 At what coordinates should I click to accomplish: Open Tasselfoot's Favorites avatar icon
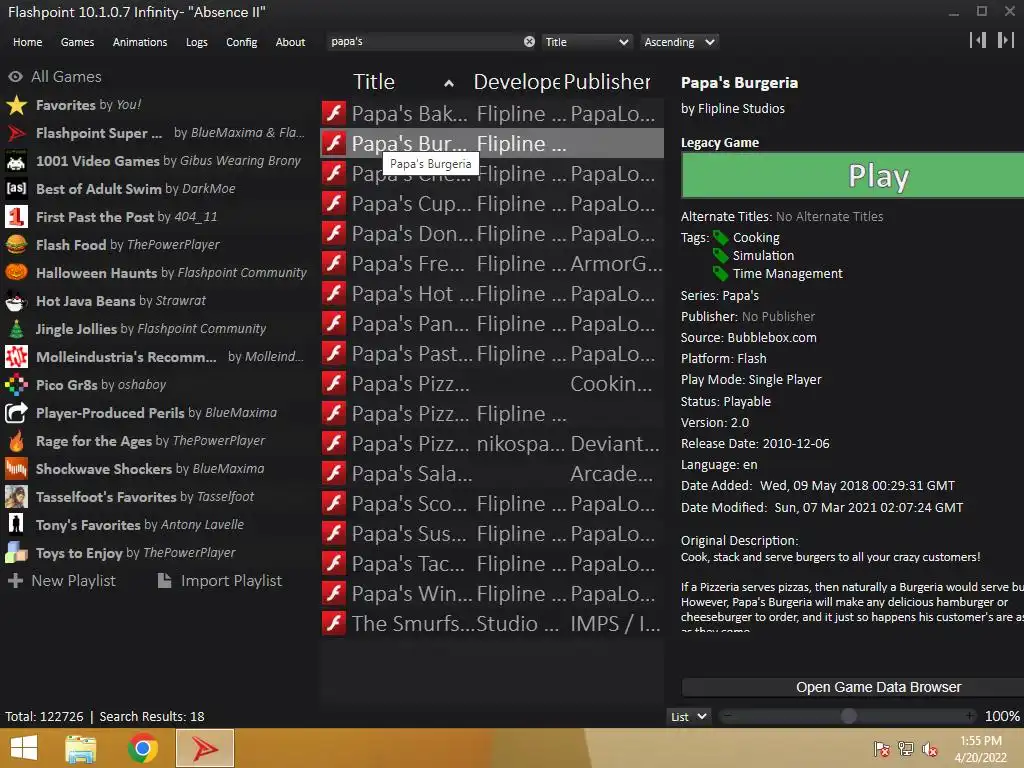(x=16, y=497)
